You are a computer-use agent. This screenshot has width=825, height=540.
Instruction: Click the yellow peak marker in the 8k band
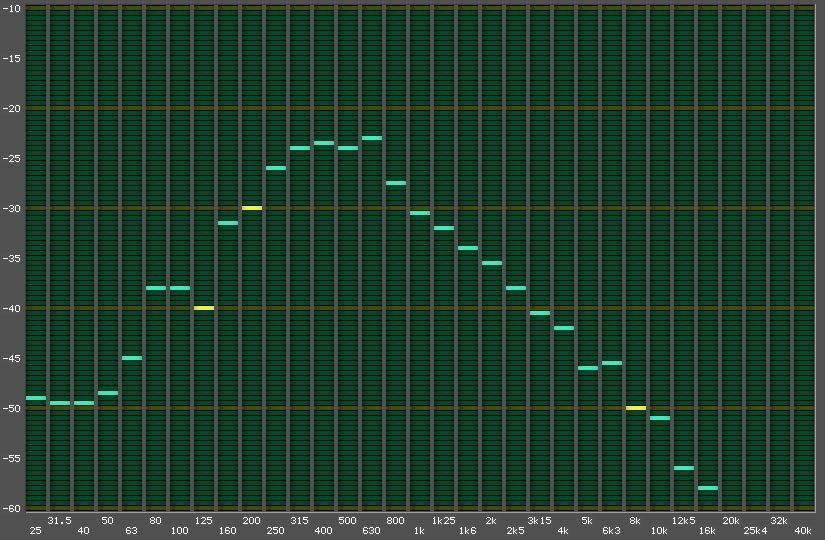click(637, 408)
